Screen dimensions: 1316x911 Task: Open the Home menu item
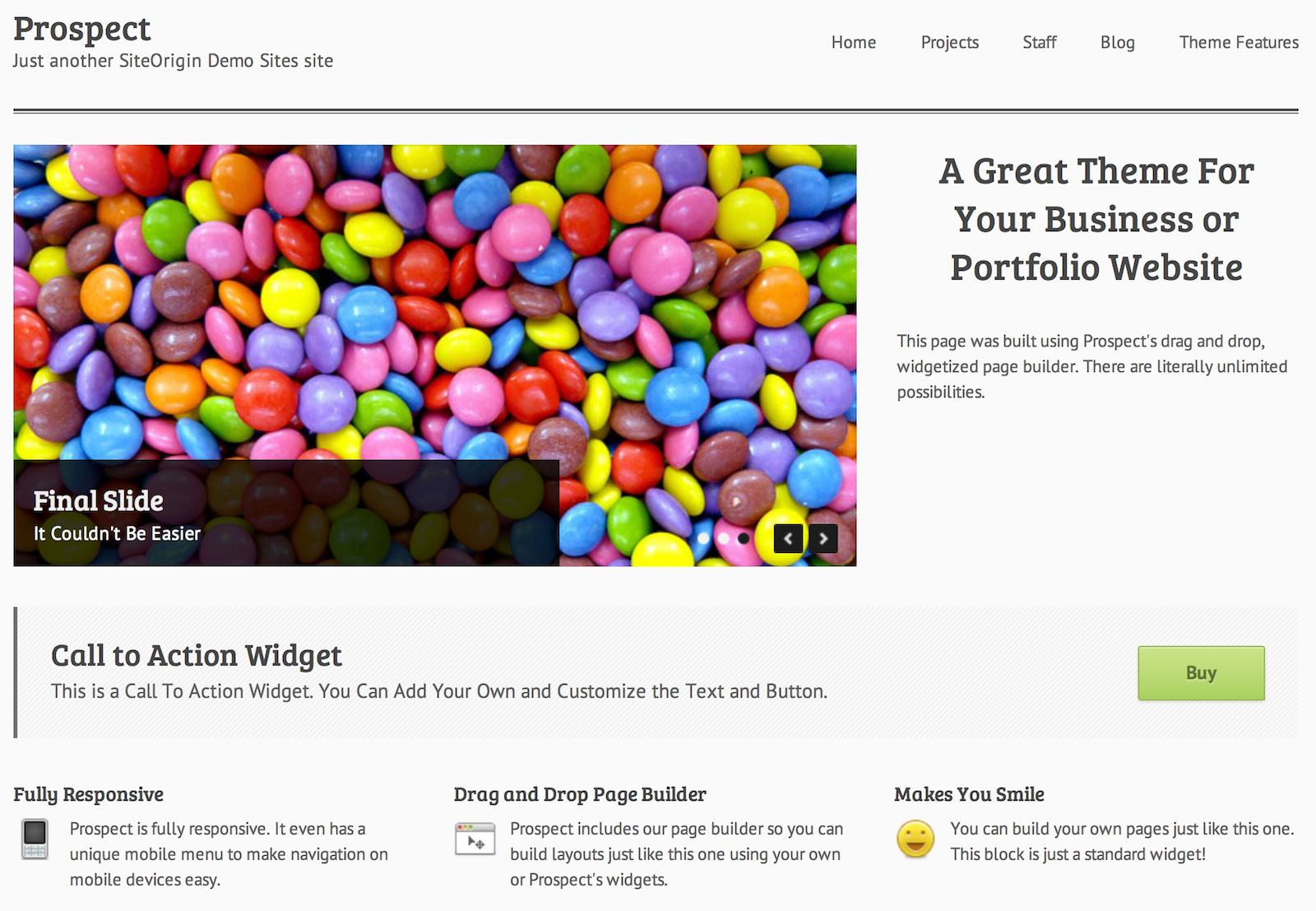click(x=853, y=43)
